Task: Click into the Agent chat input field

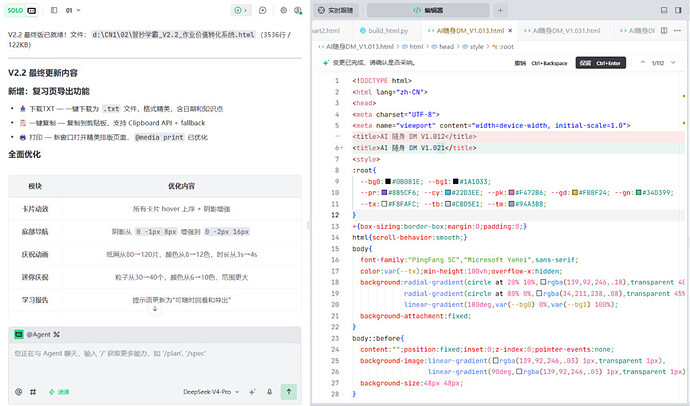Action: [x=154, y=361]
